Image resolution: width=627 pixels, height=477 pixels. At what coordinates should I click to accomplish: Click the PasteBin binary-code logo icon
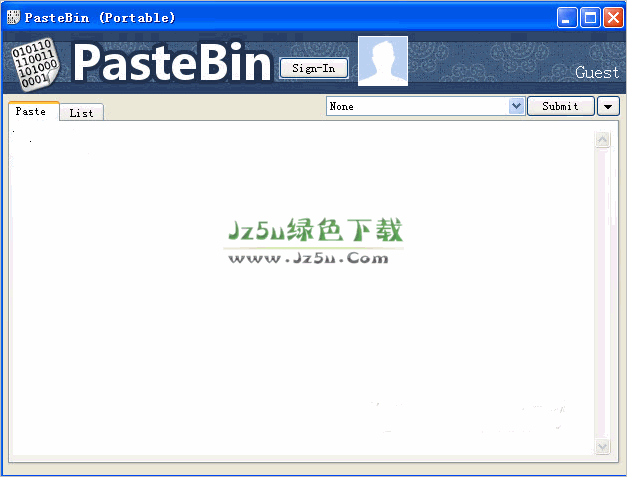coord(35,64)
